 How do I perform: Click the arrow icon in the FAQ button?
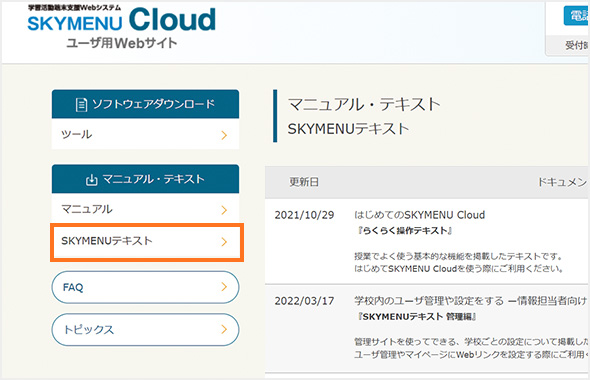[x=224, y=287]
